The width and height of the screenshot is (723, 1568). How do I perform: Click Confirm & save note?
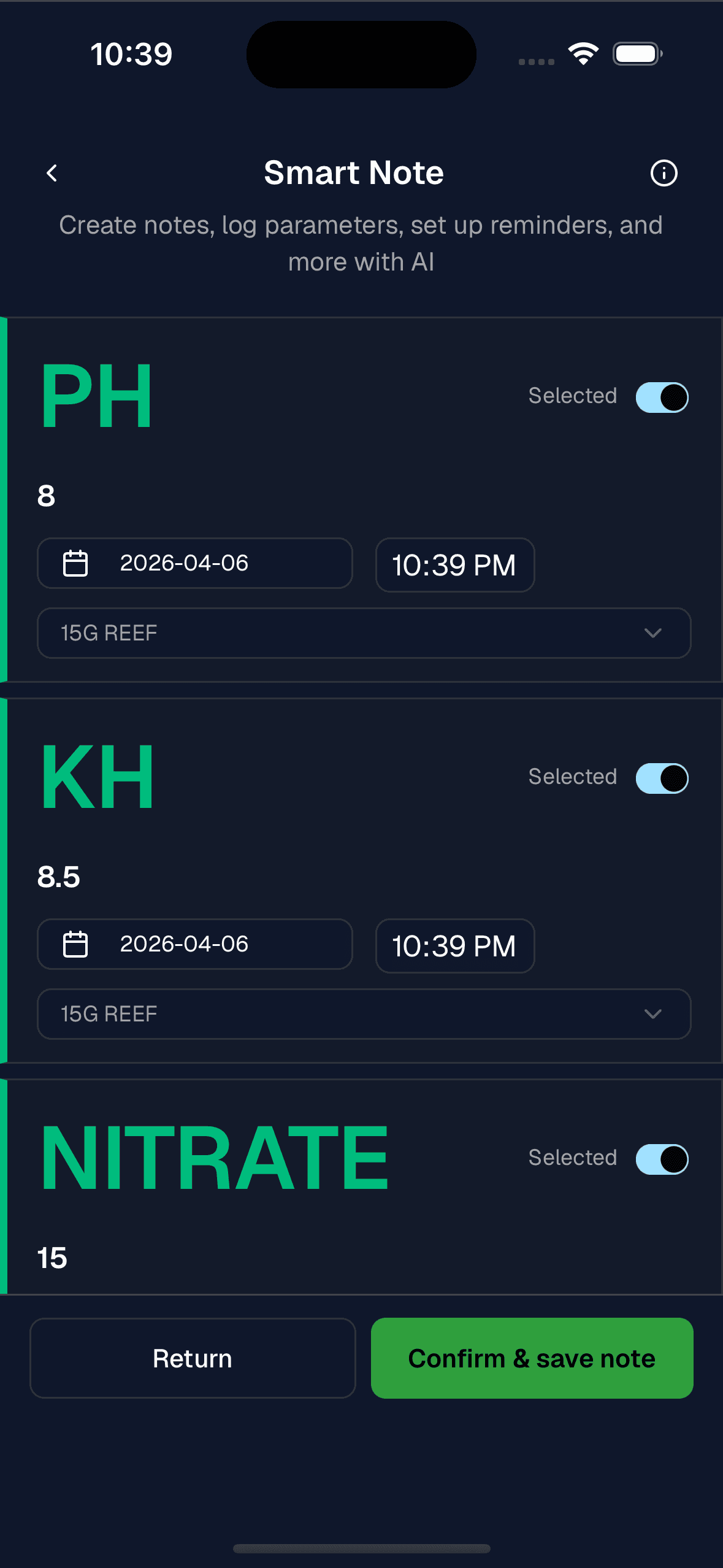tap(532, 1358)
